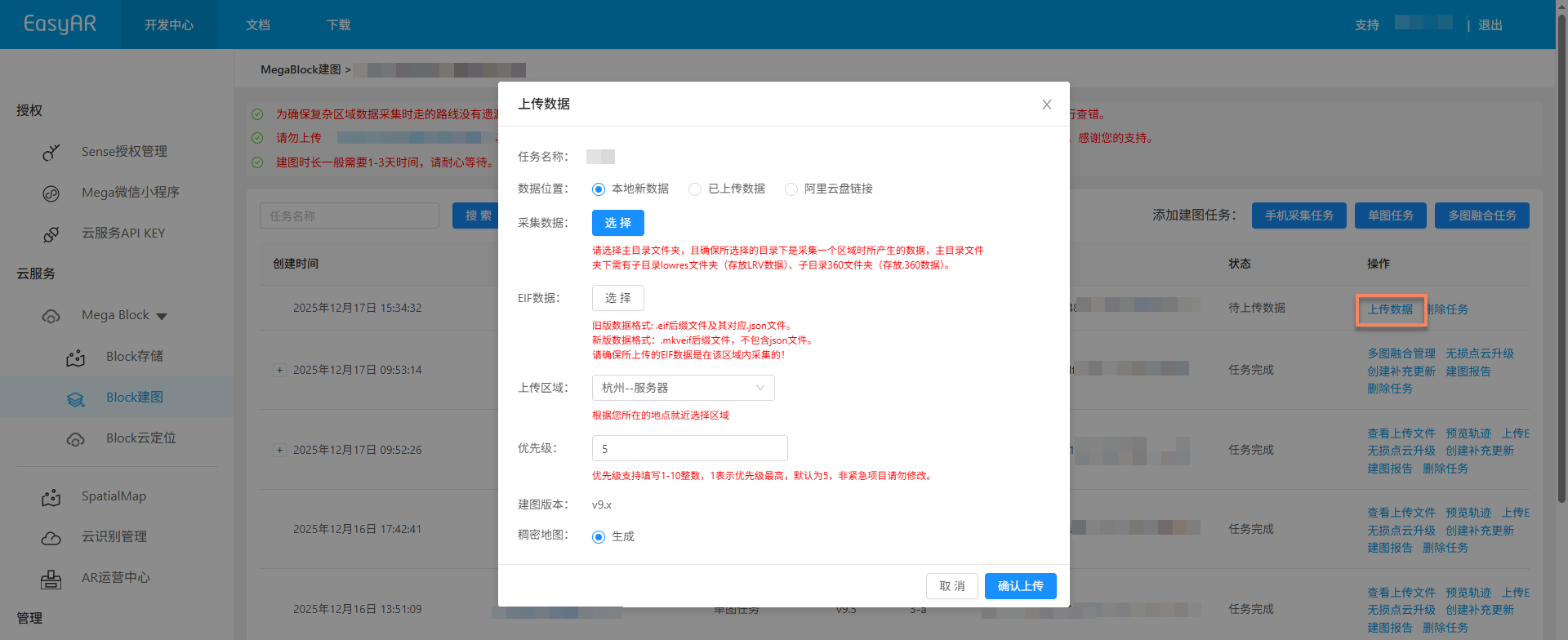Go to the 下载 navigation tab
The width and height of the screenshot is (1568, 640).
tap(338, 25)
